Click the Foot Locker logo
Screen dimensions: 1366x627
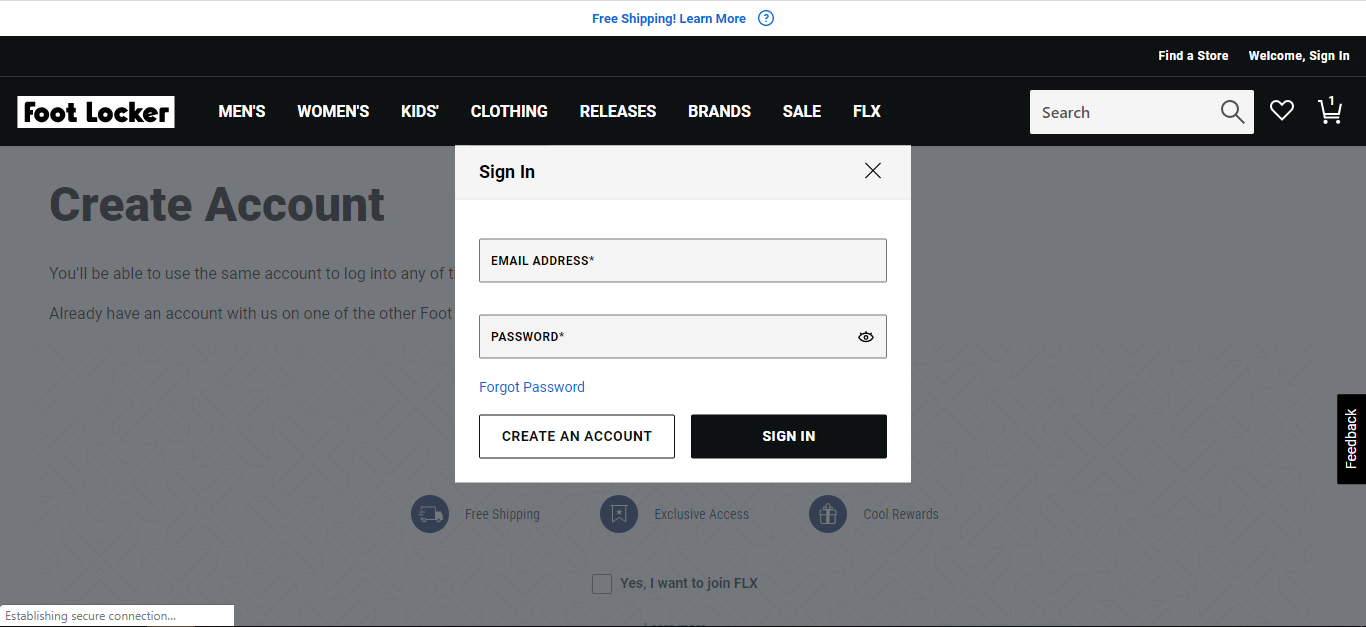(96, 112)
